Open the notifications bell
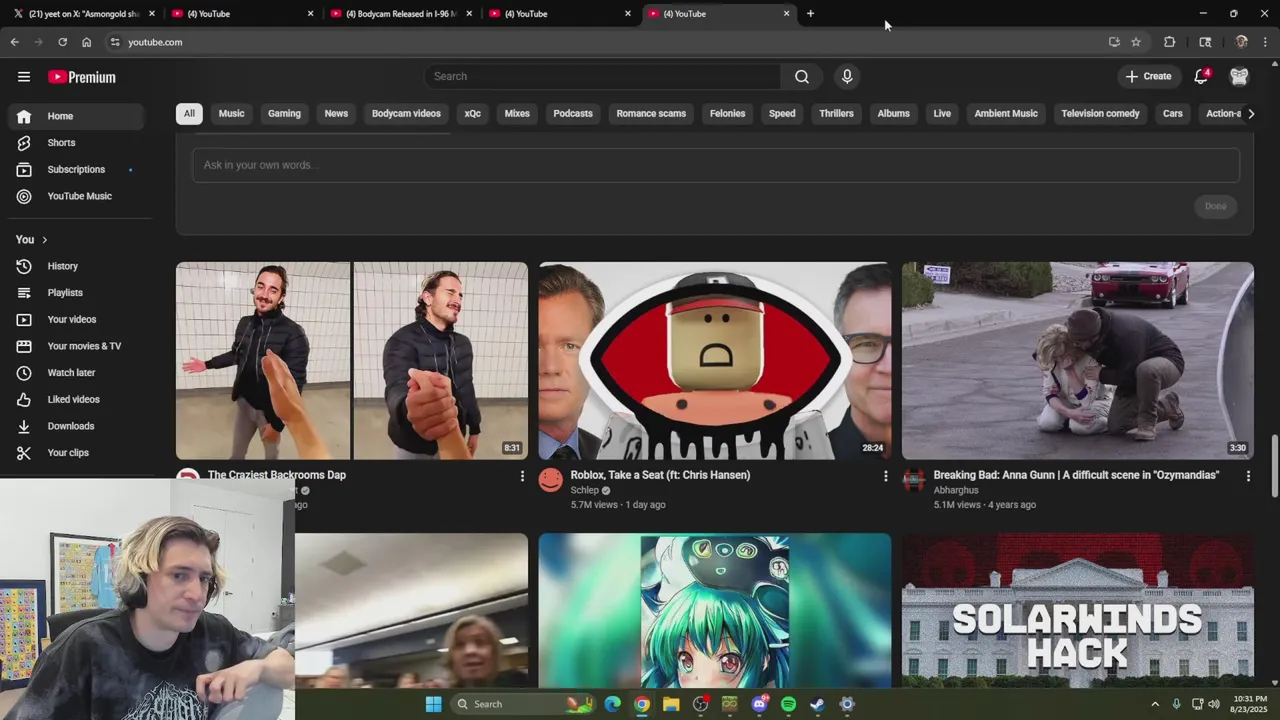This screenshot has height=720, width=1280. tap(1202, 77)
